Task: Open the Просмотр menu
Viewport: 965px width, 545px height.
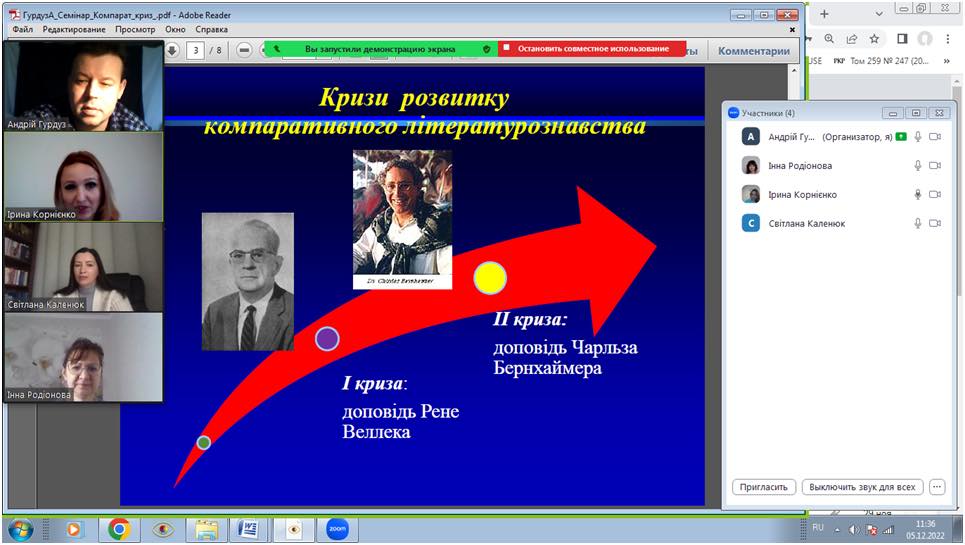Action: pos(134,30)
